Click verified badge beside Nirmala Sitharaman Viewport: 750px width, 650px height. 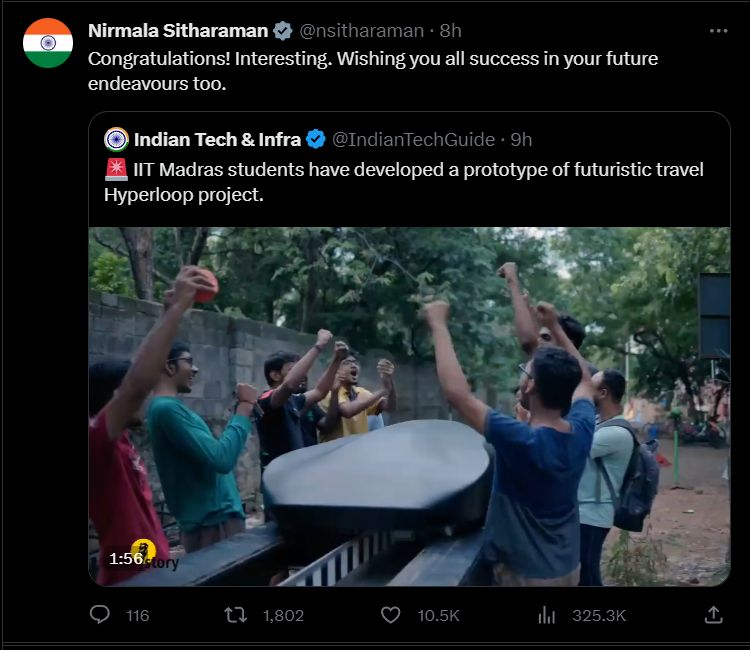[x=283, y=31]
